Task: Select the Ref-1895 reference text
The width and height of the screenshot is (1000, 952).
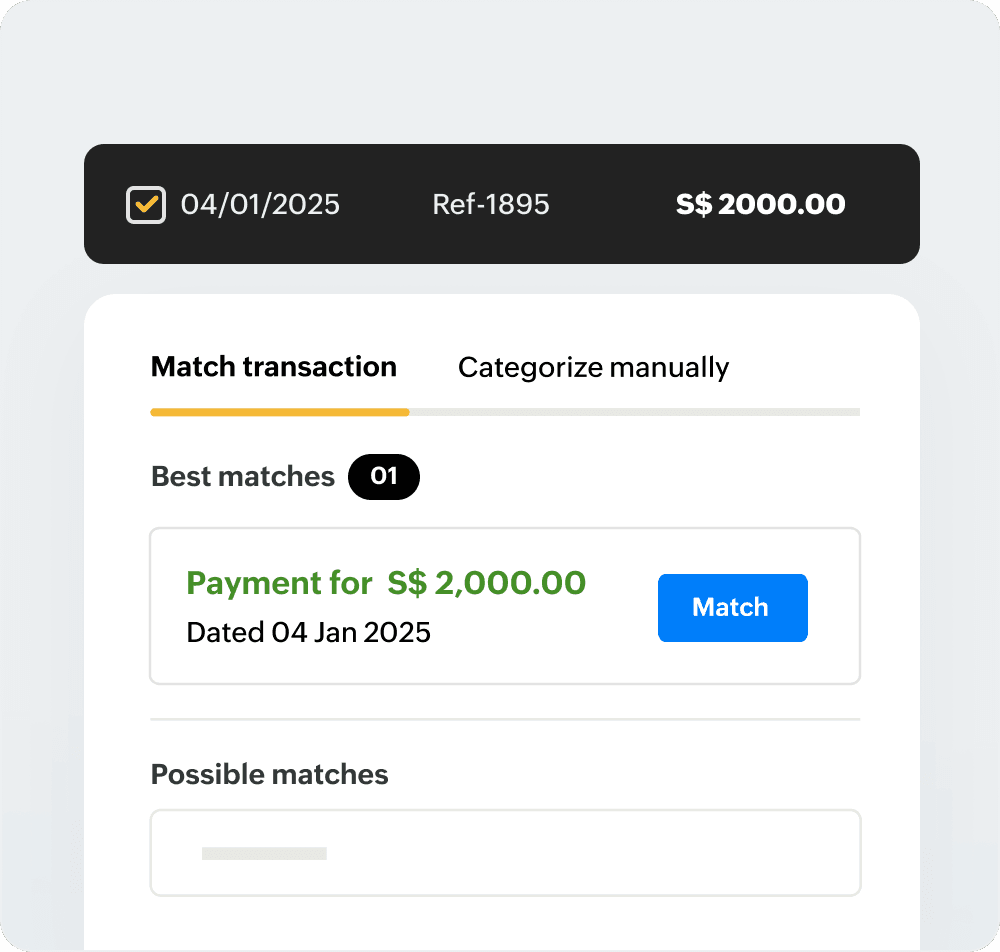Action: coord(491,205)
